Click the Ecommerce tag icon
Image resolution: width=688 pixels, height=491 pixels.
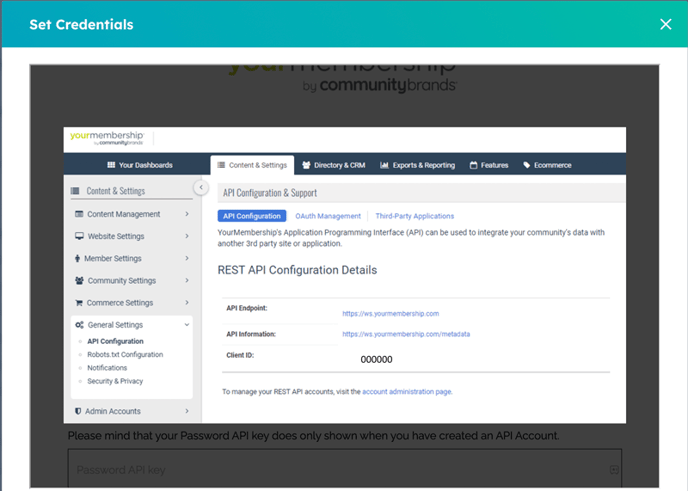point(527,165)
